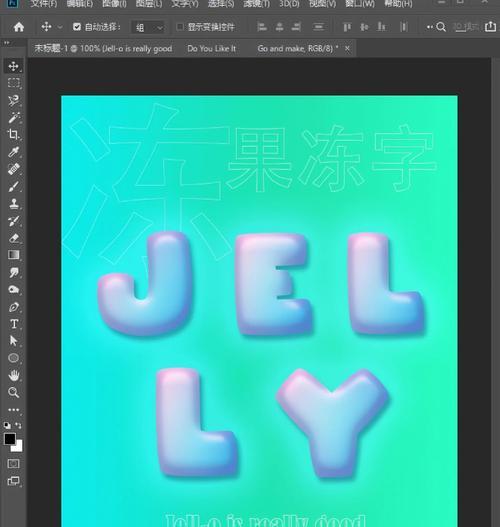This screenshot has width=500, height=527.
Task: Enable the 显示变换控件 checkbox
Action: [x=180, y=27]
